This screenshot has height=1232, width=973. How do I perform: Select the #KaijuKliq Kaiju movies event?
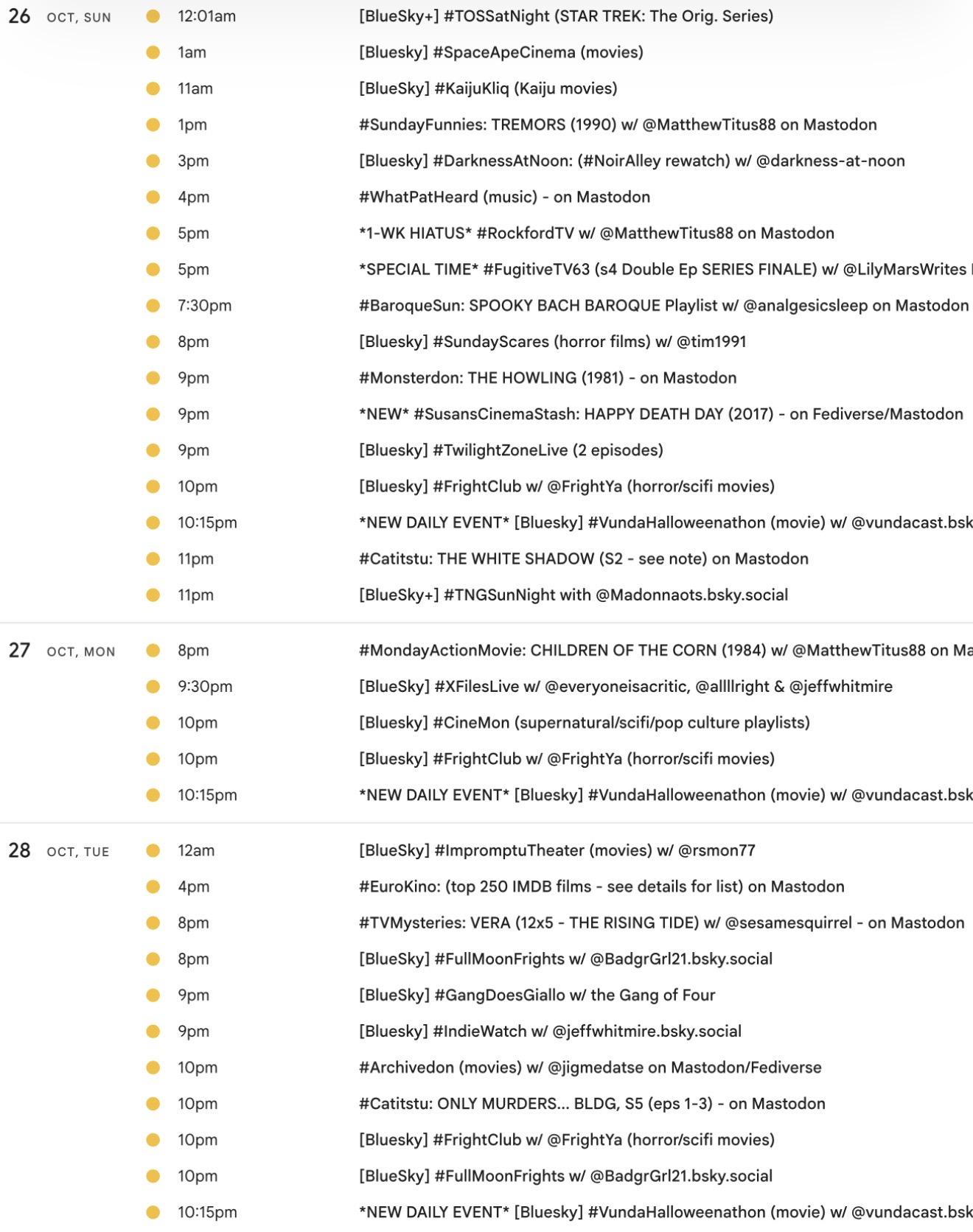coord(487,88)
